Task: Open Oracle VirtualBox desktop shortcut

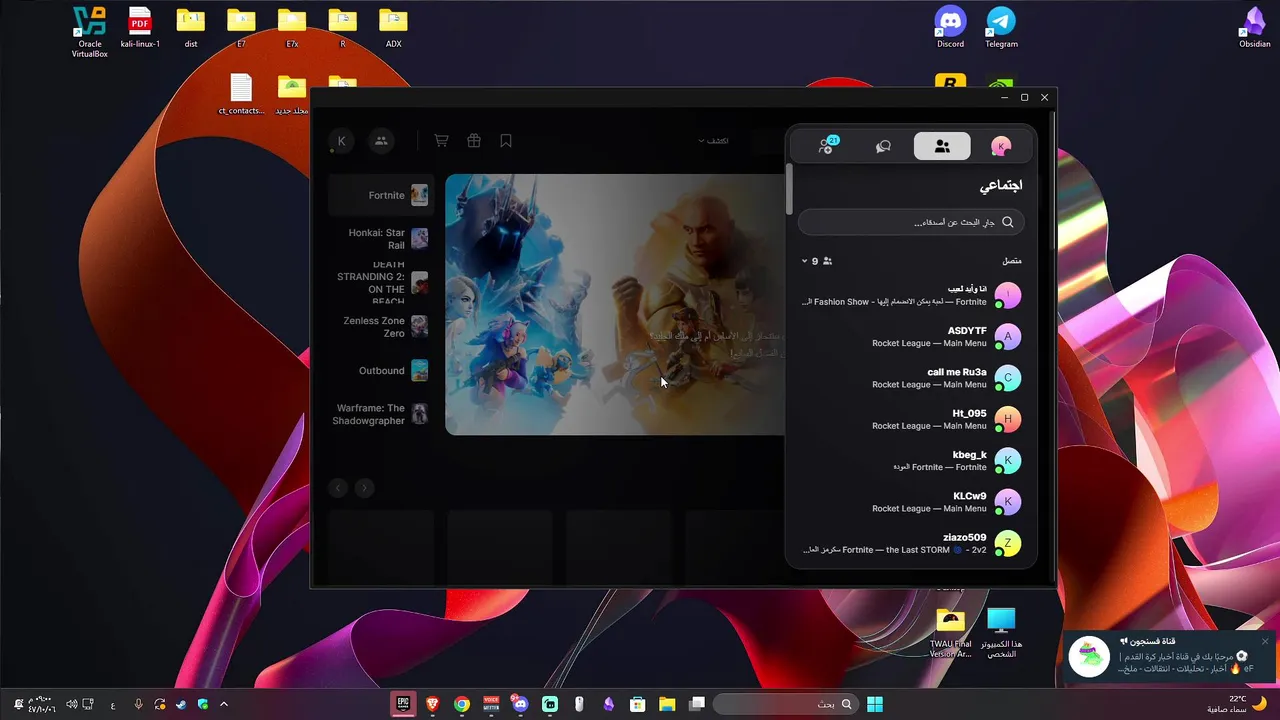Action: point(90,31)
